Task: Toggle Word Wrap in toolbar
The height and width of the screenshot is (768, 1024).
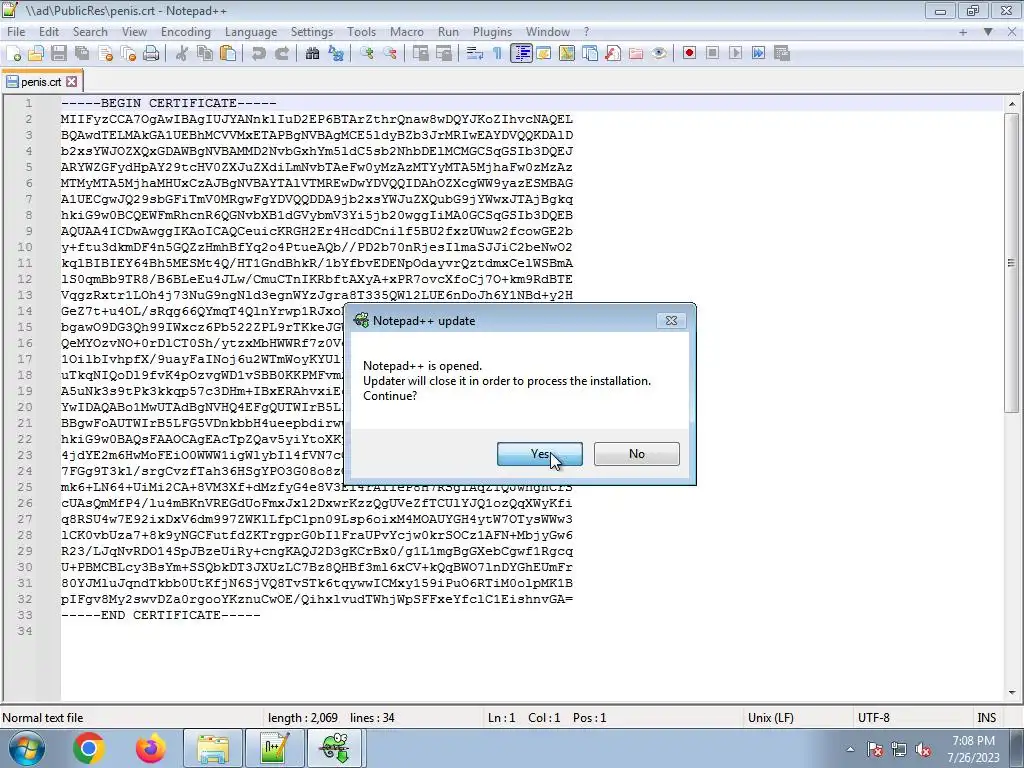Action: pyautogui.click(x=475, y=54)
